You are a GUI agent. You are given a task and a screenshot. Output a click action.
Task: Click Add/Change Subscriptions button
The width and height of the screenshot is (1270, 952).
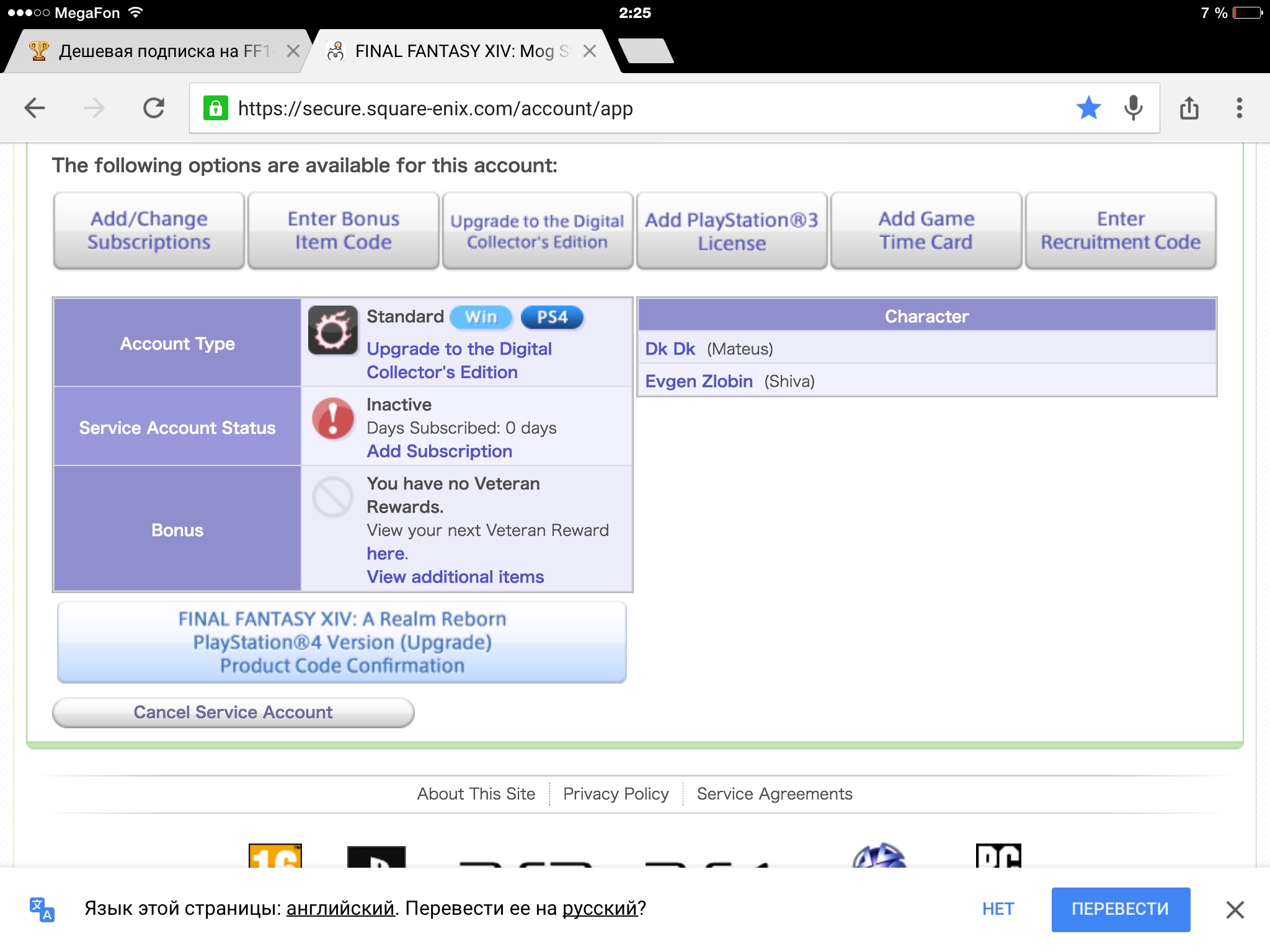[x=149, y=231]
